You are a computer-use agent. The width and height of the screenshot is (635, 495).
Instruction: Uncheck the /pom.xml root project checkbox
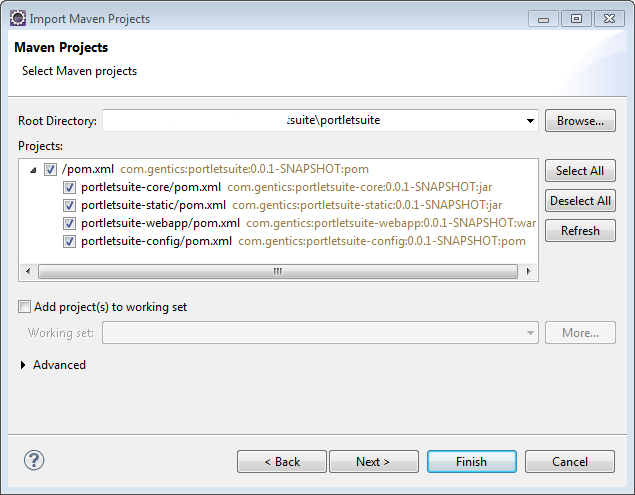click(x=50, y=169)
